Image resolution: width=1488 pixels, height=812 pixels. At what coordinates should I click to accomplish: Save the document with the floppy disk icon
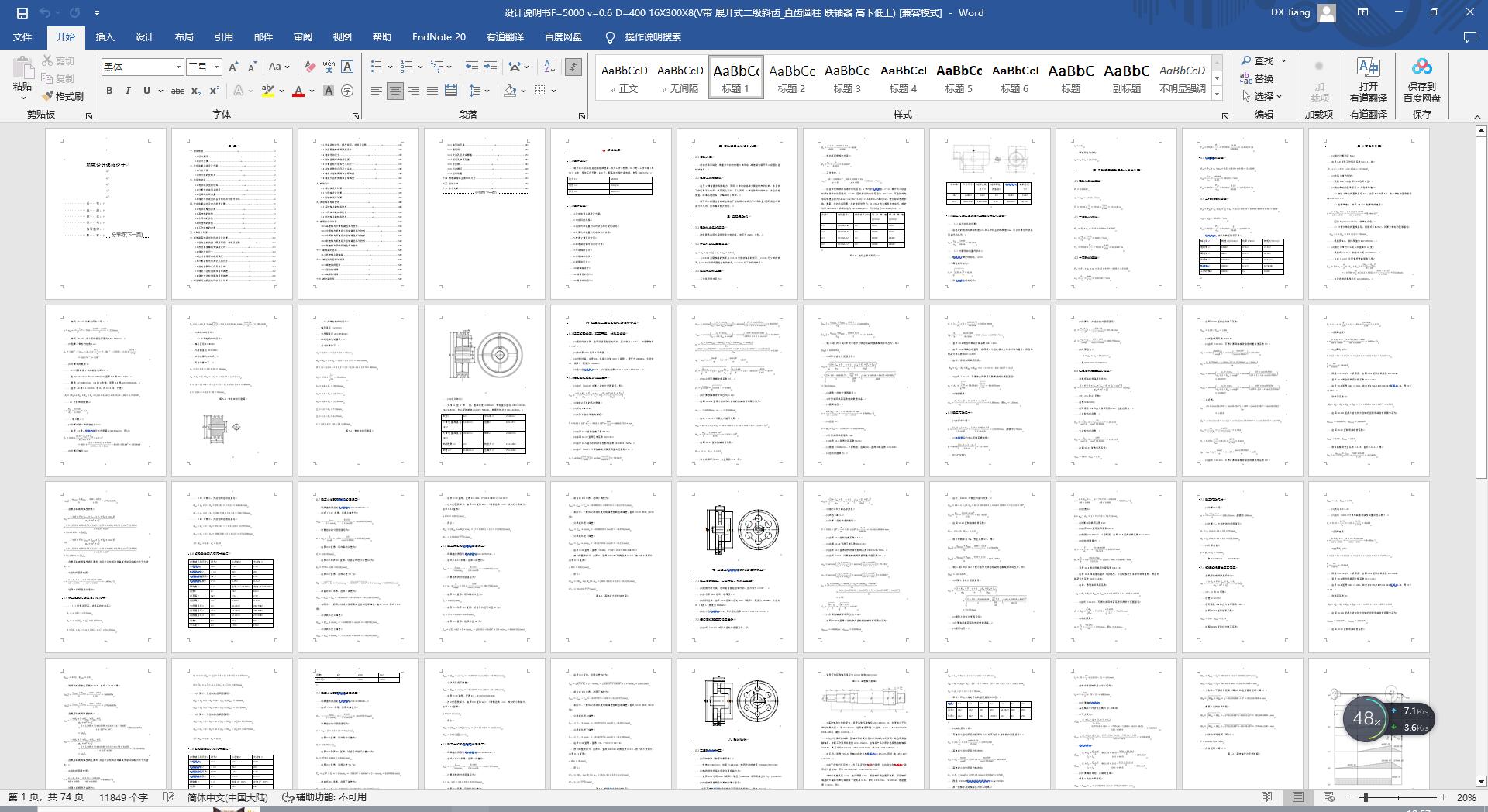22,12
